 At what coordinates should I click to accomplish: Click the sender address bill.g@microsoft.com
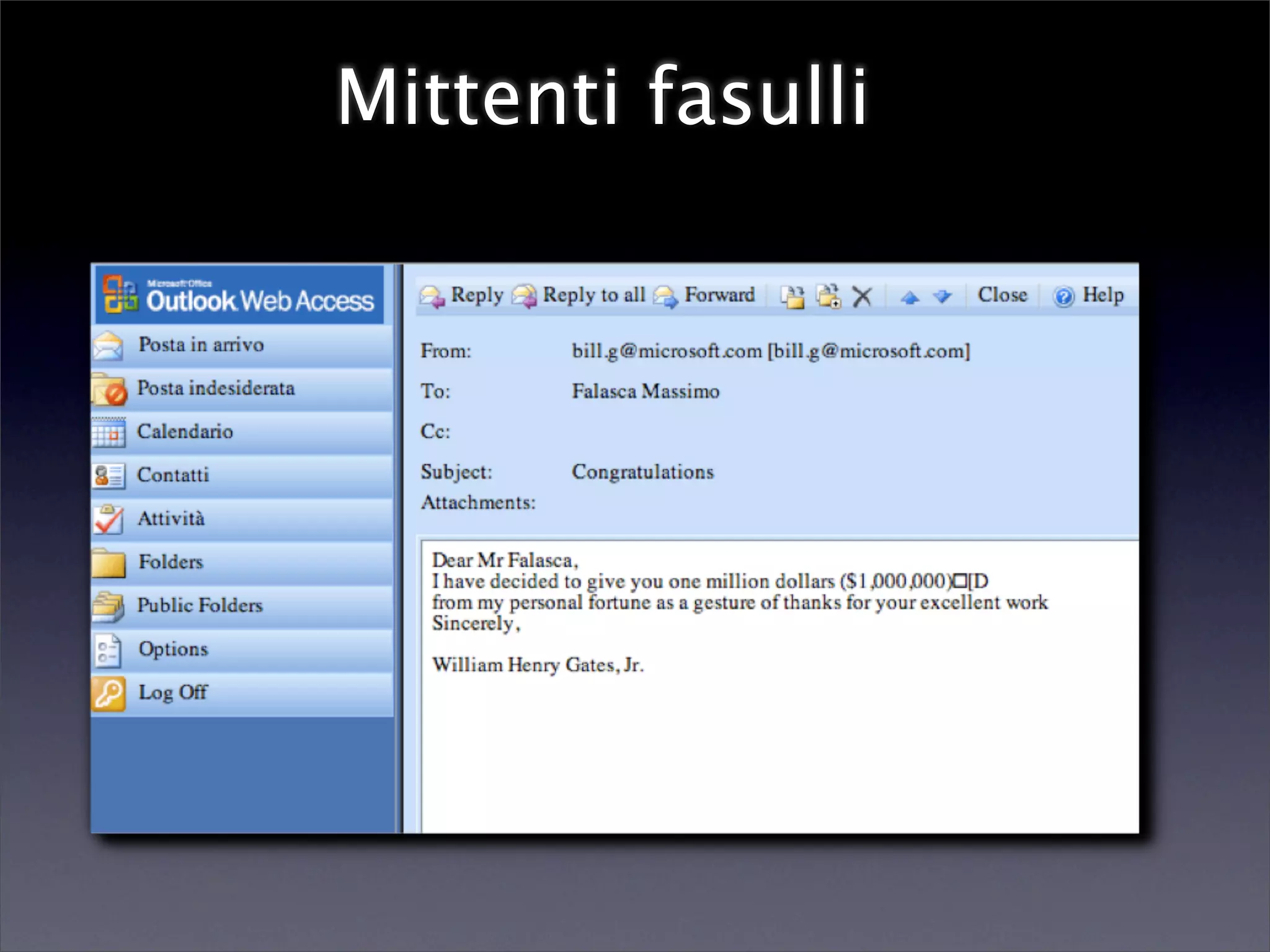(666, 351)
